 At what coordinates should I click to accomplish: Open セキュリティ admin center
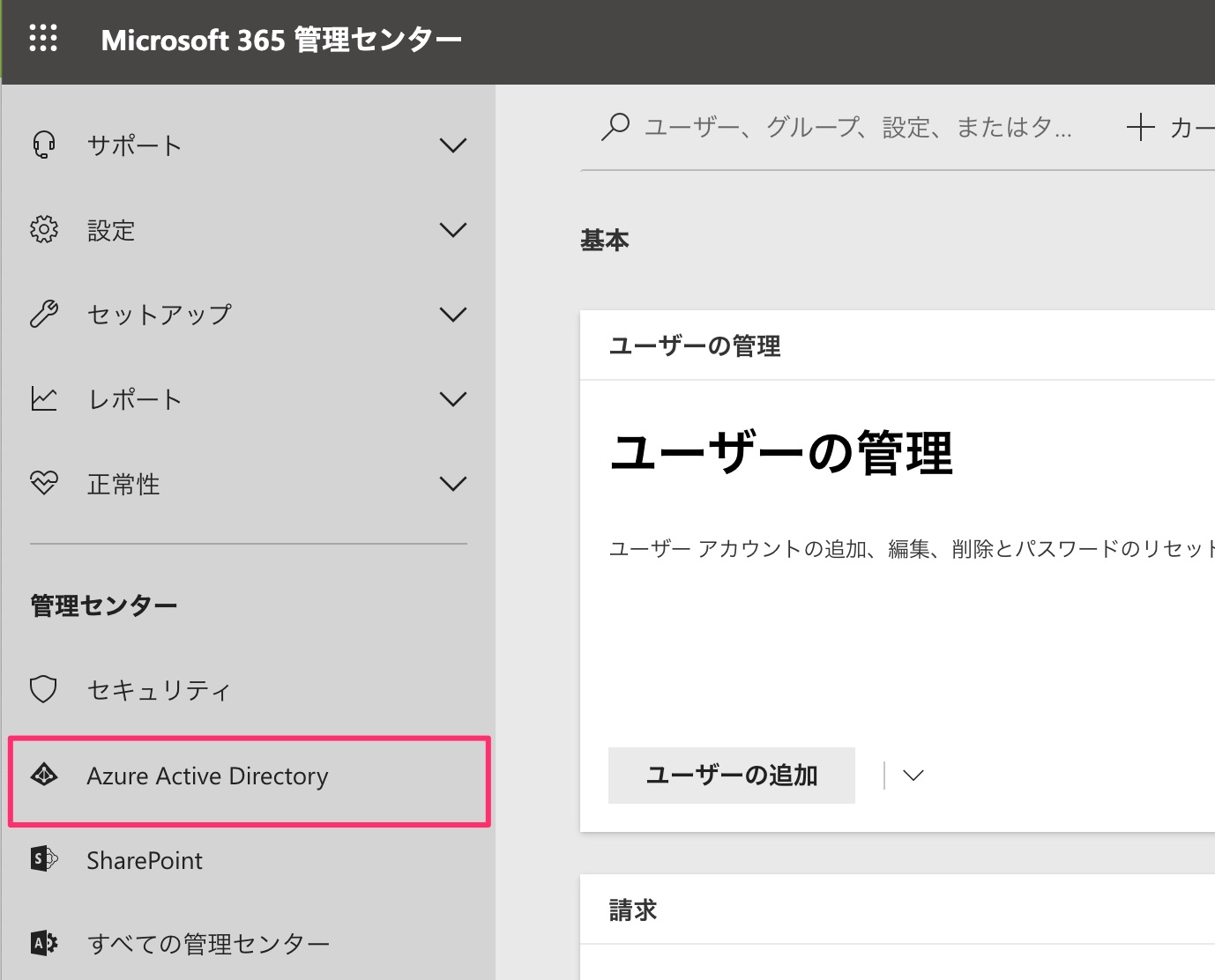tap(248, 689)
